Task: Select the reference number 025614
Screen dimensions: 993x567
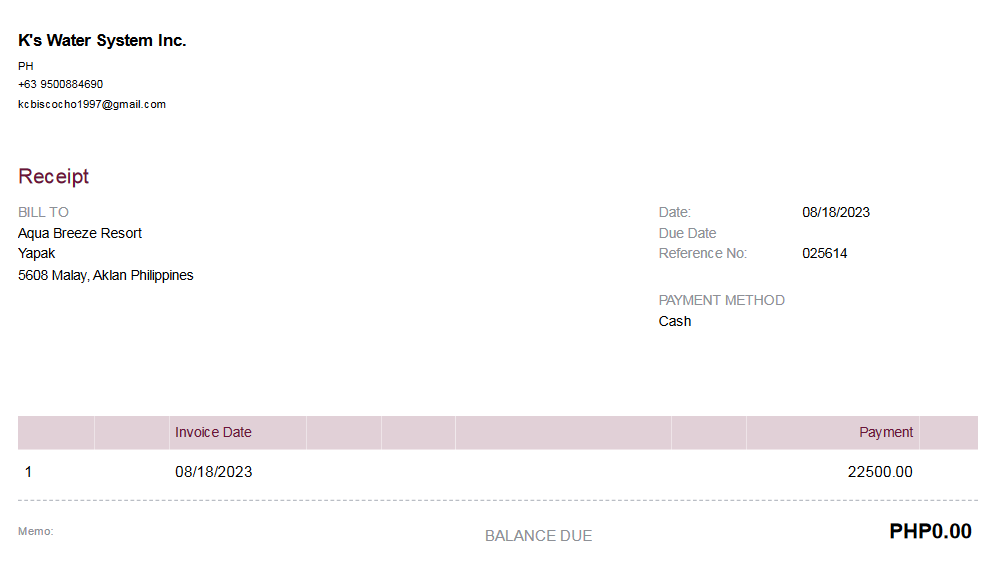Action: tap(825, 253)
